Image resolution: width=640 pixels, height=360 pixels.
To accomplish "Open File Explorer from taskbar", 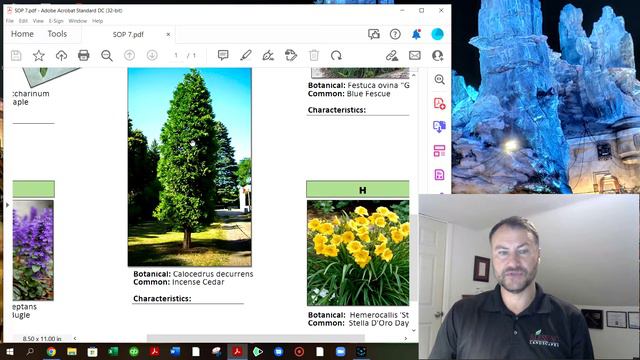I will 72,351.
